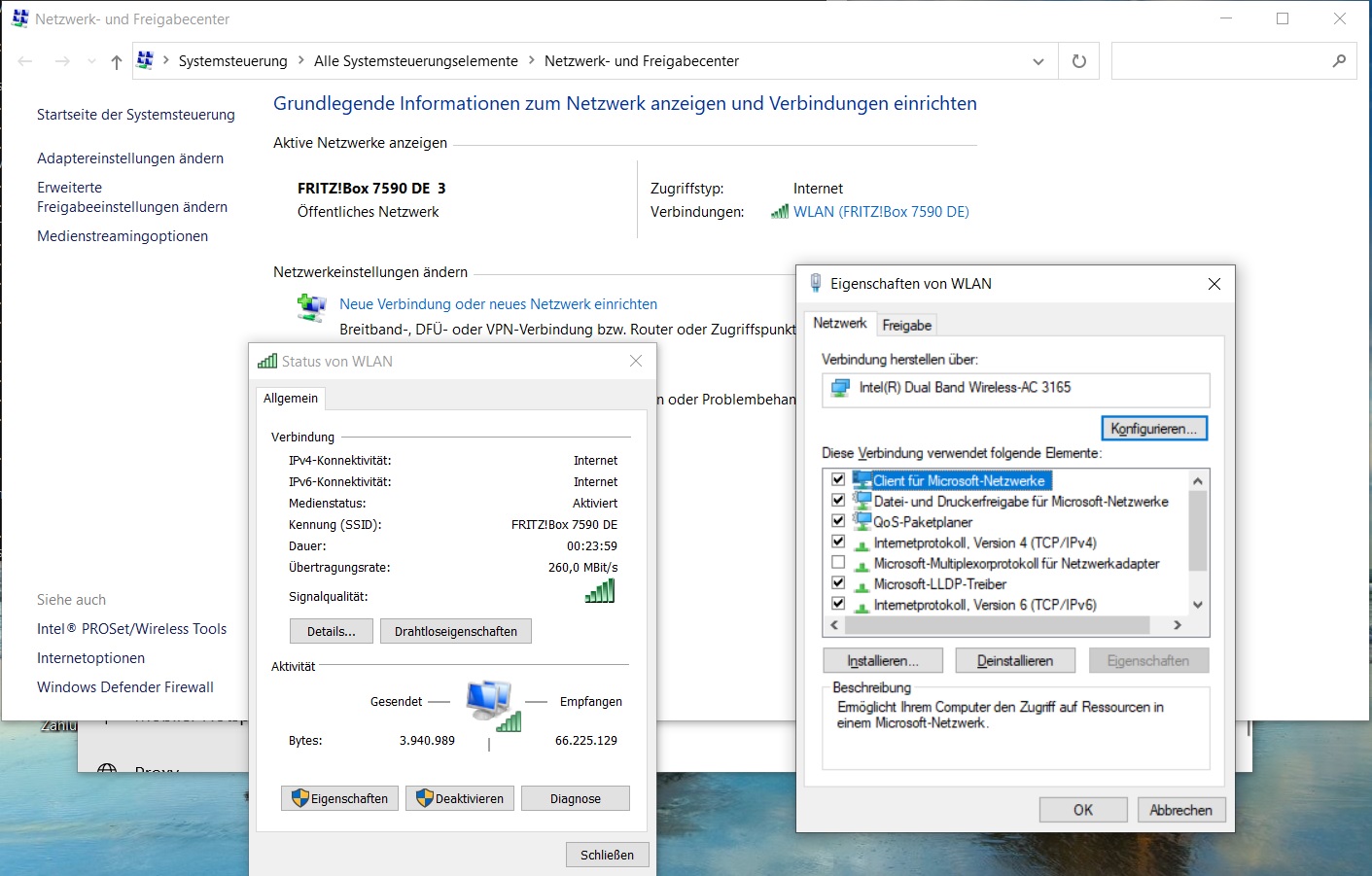The width and height of the screenshot is (1372, 876).
Task: Open Adaptereinstellungen ändern link
Action: (130, 158)
